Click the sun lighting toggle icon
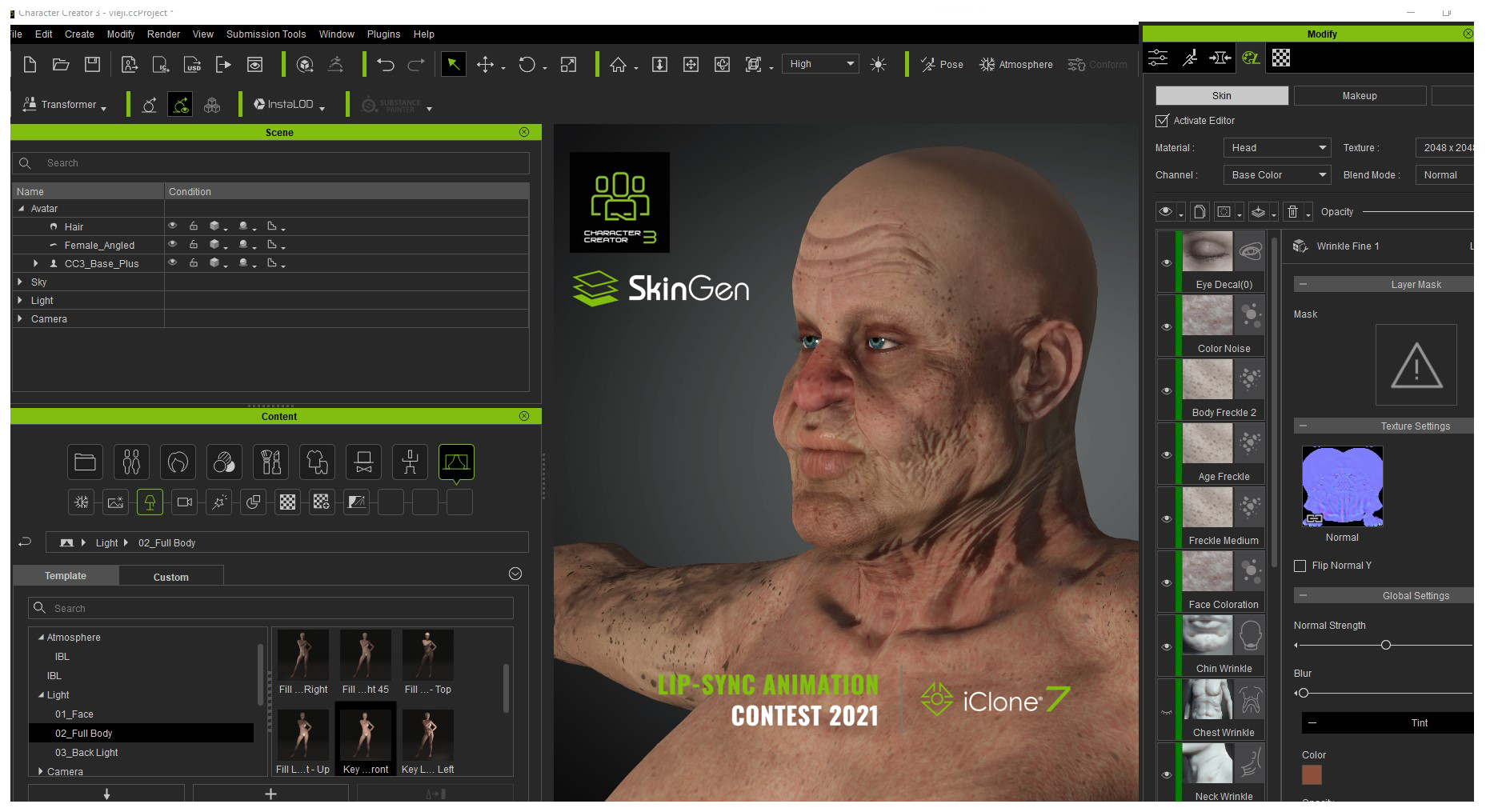 [878, 65]
